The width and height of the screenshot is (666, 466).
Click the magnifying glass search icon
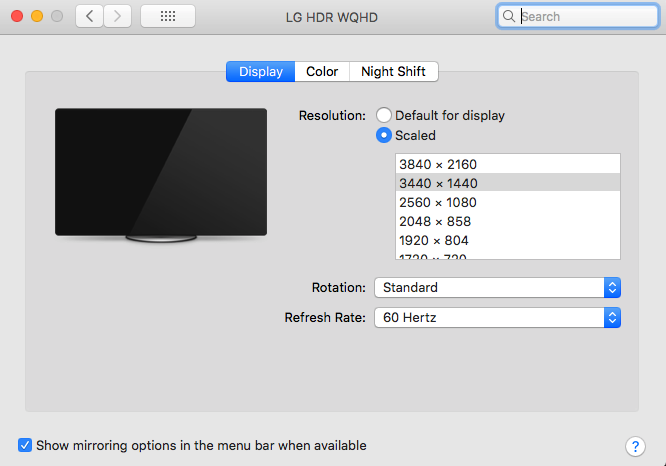point(508,17)
